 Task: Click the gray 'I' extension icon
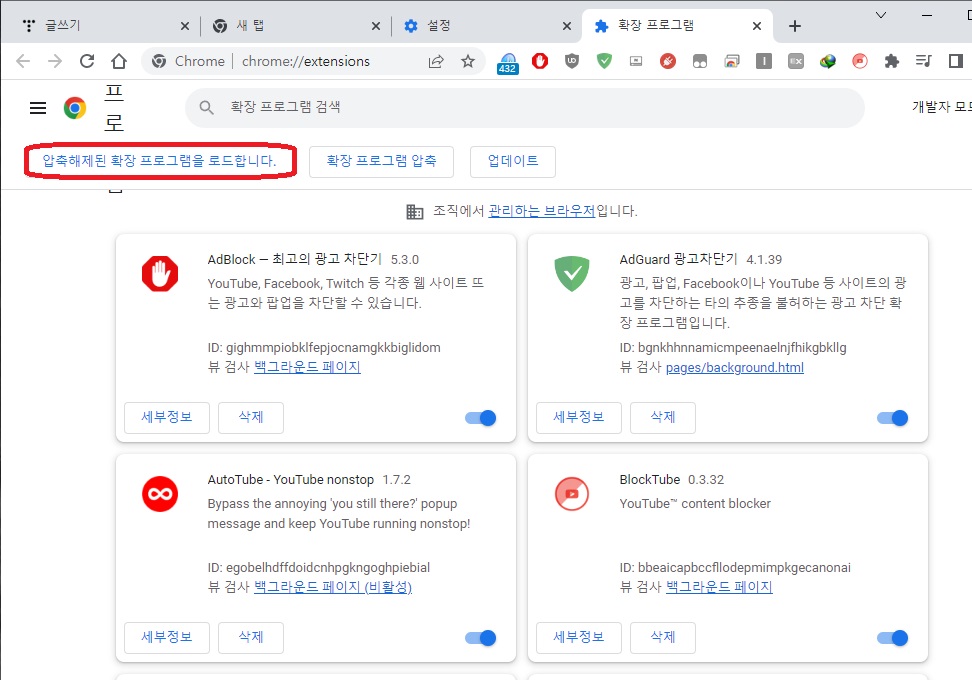(764, 61)
